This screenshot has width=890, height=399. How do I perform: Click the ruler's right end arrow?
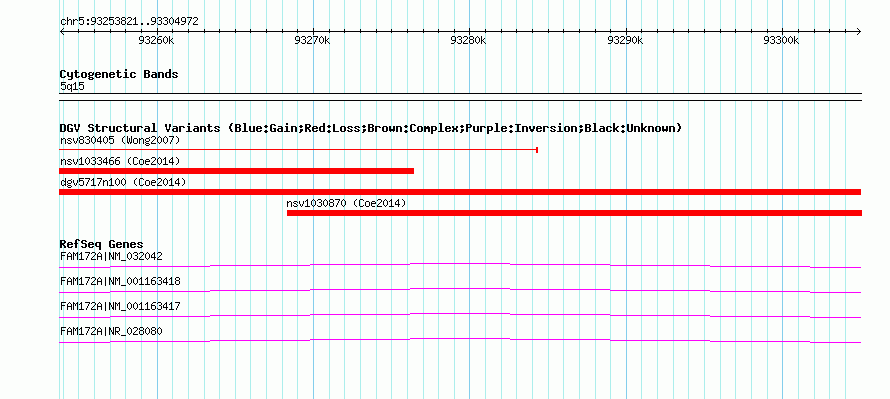pyautogui.click(x=858, y=31)
